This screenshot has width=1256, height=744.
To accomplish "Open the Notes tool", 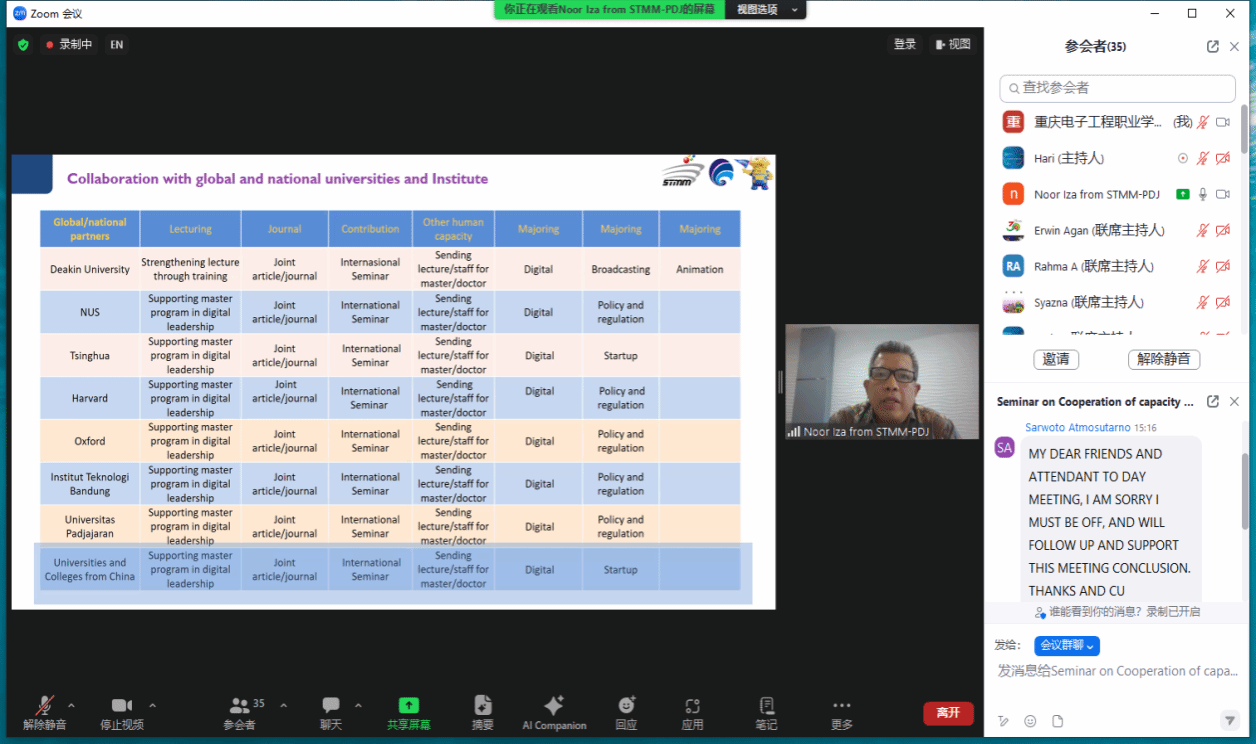I will 766,706.
